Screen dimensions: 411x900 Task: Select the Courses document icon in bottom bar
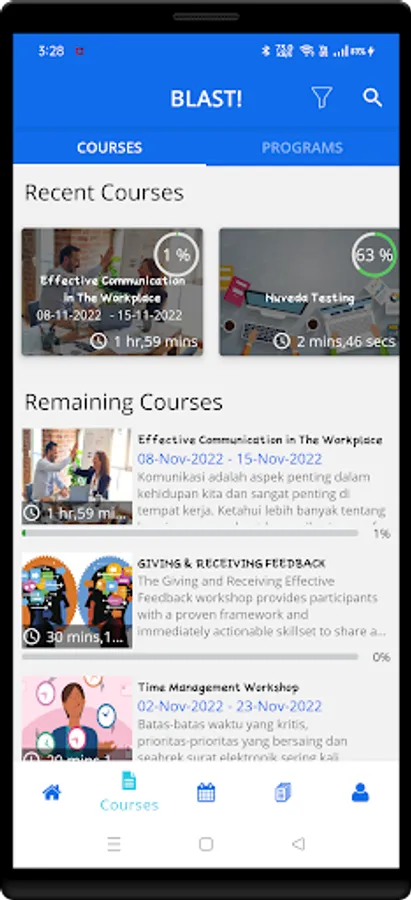(x=129, y=781)
